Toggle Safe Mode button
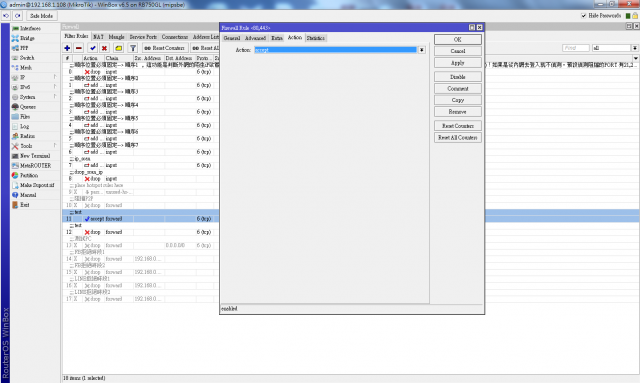The image size is (640, 383). point(42,16)
